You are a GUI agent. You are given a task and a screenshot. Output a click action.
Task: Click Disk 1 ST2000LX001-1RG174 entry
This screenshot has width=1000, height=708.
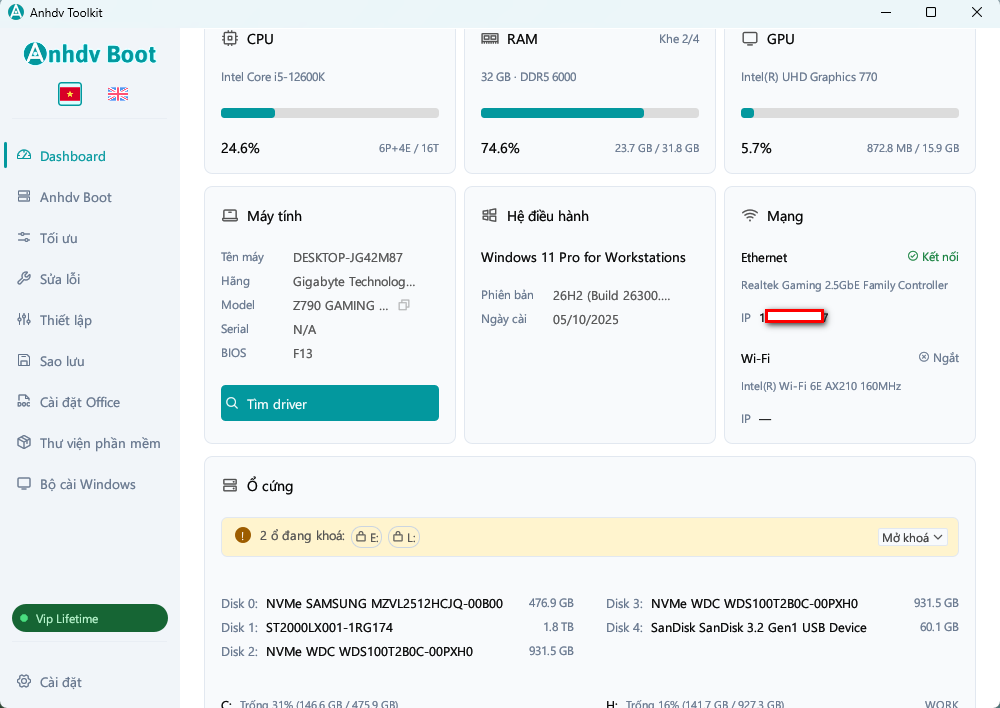click(x=397, y=628)
